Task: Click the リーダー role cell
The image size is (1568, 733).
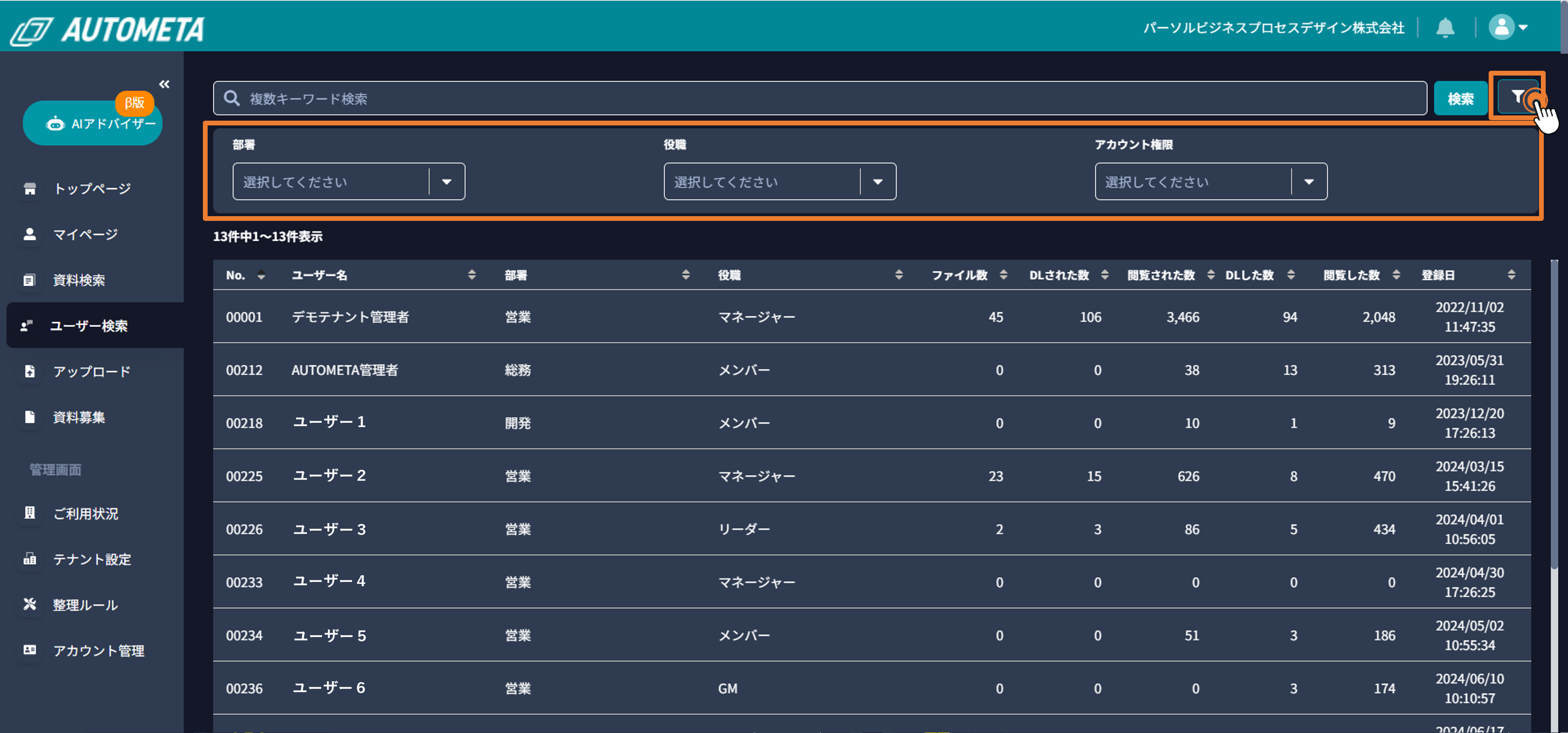Action: point(745,529)
